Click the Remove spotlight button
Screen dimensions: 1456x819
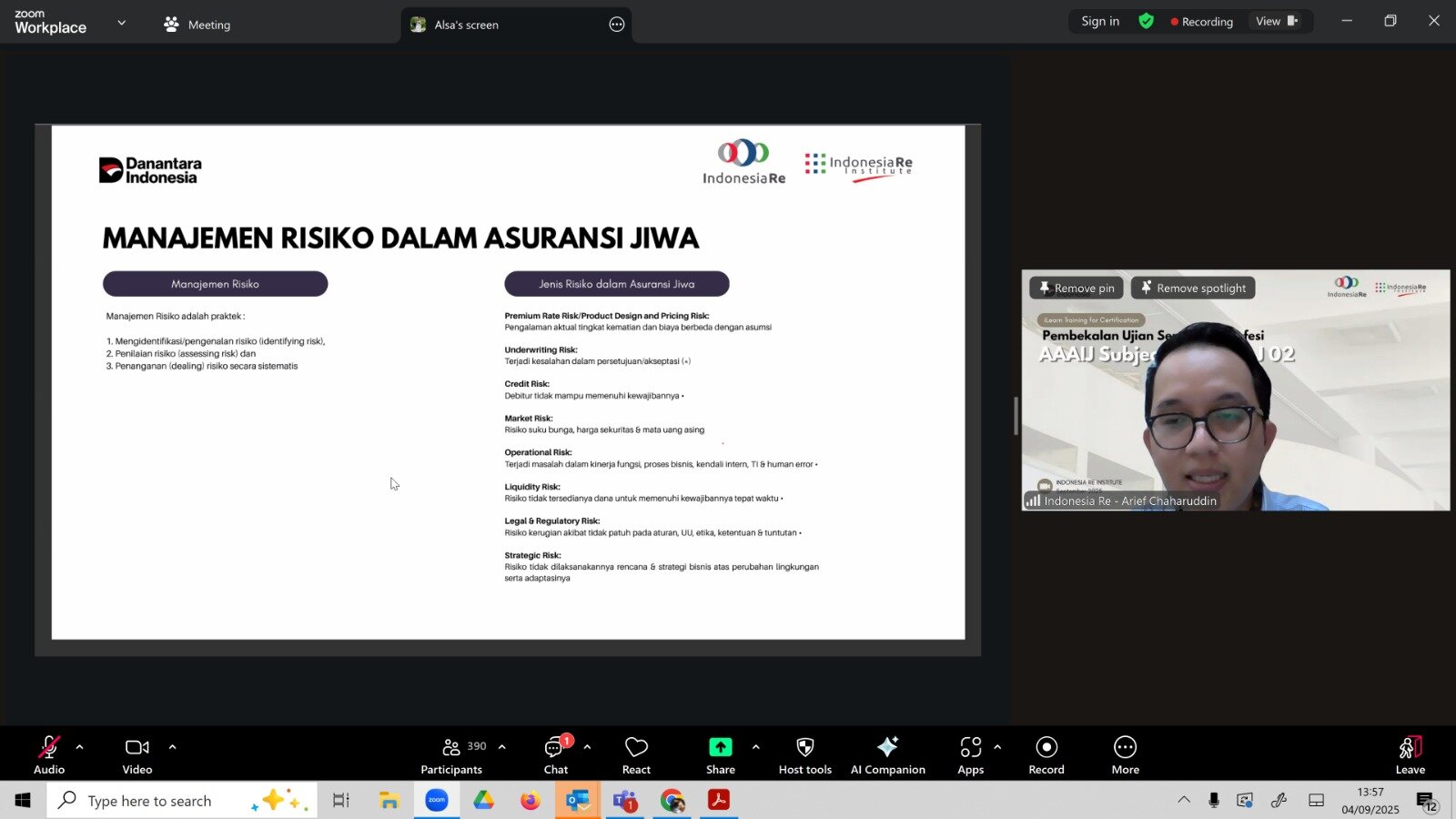click(1193, 288)
